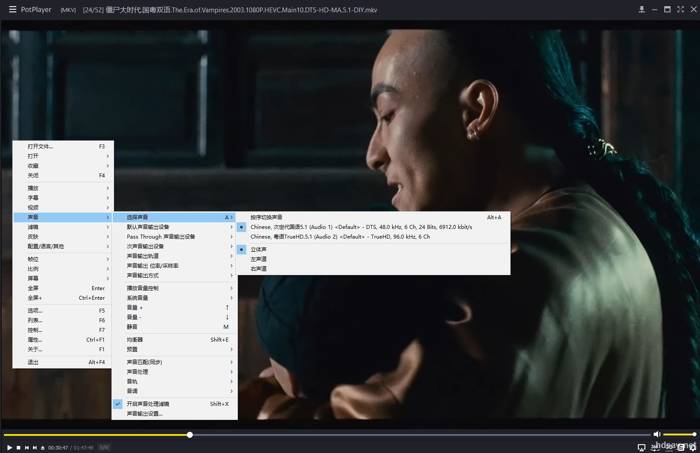Toggle the always-on-top pin icon
The width and height of the screenshot is (700, 453).
pyautogui.click(x=642, y=9)
